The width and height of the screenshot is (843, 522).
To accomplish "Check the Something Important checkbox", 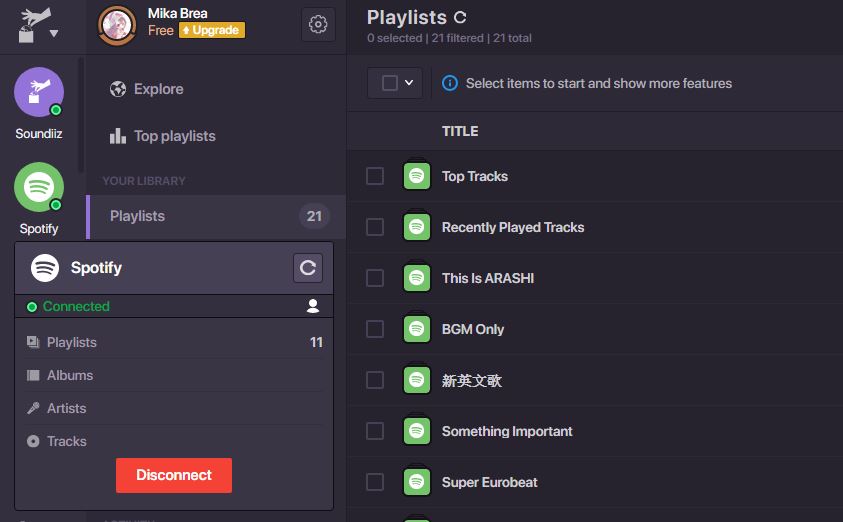I will [x=375, y=431].
